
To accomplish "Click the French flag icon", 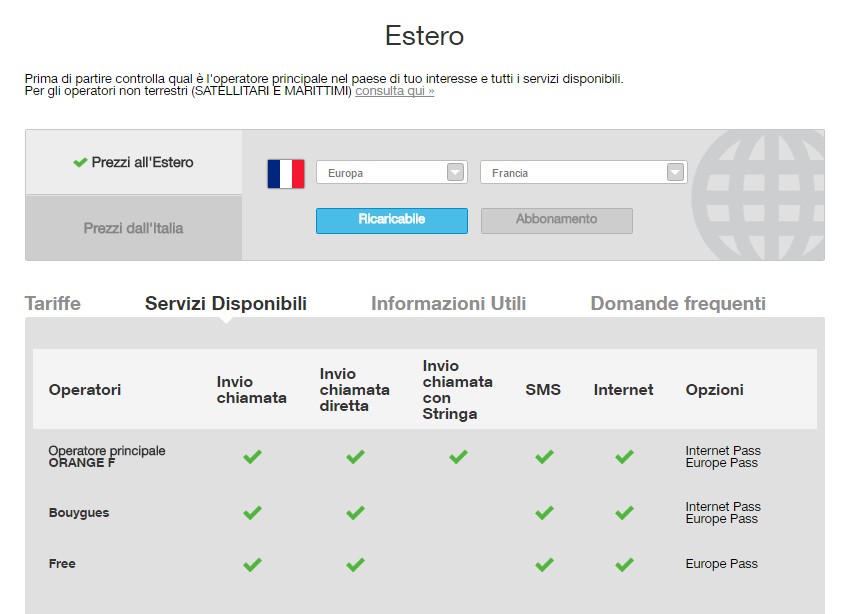I will tap(286, 174).
